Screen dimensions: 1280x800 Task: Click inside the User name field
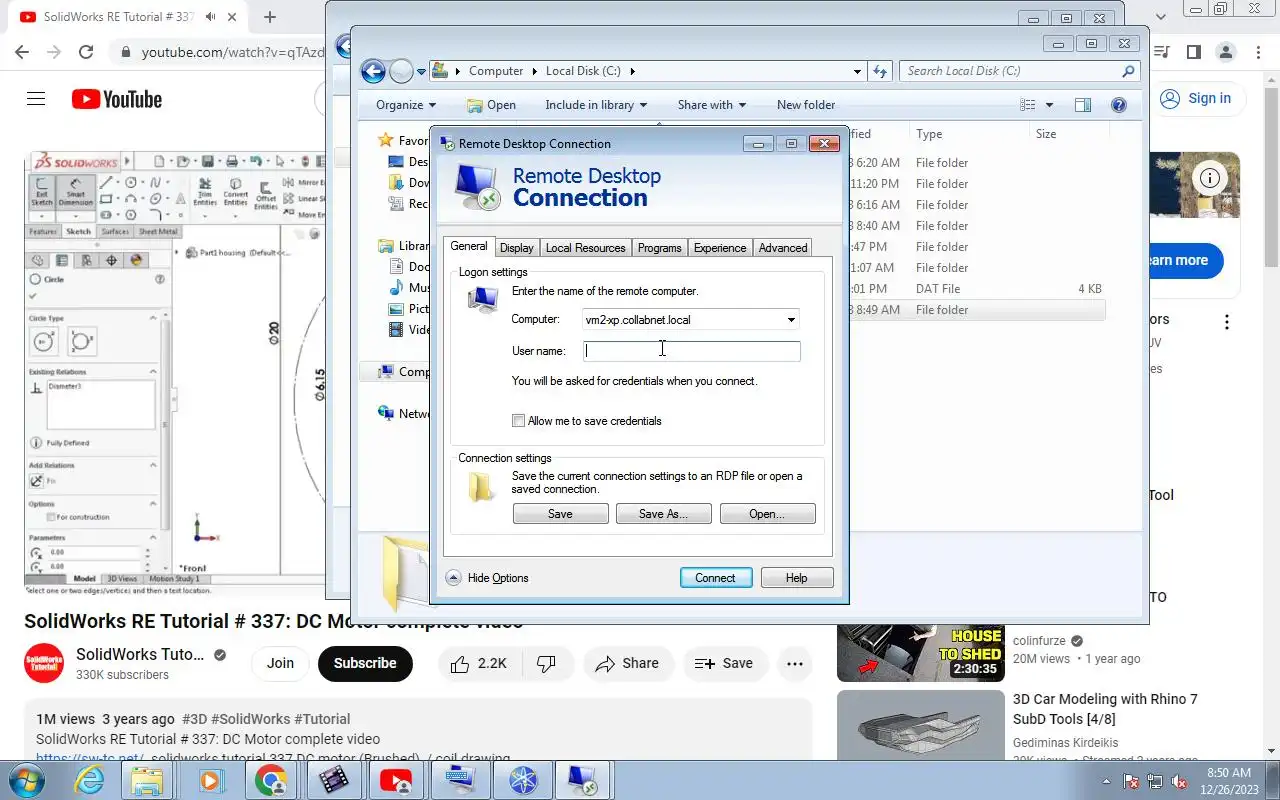[692, 351]
